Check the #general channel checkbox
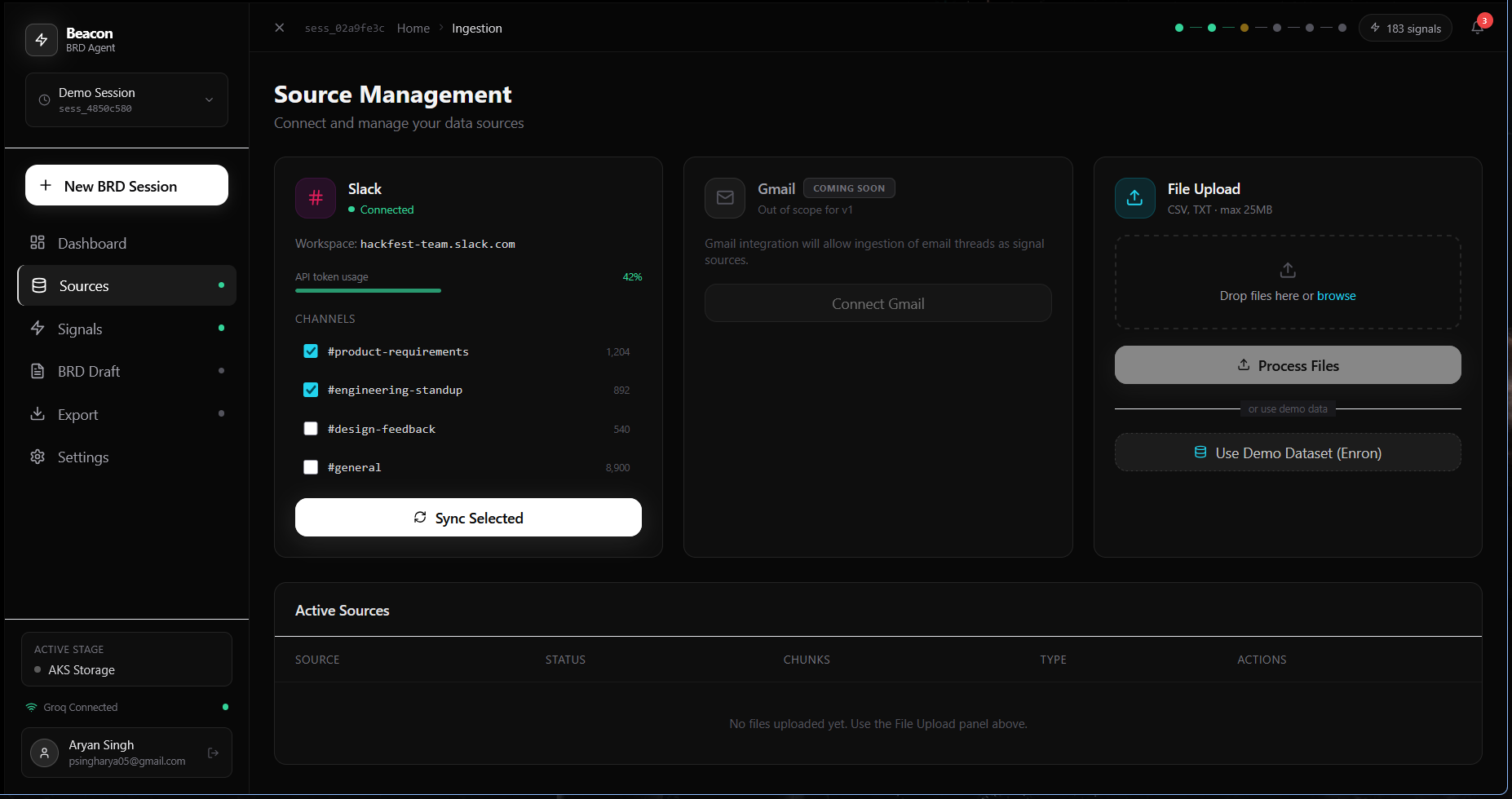Image resolution: width=1512 pixels, height=799 pixels. [311, 467]
